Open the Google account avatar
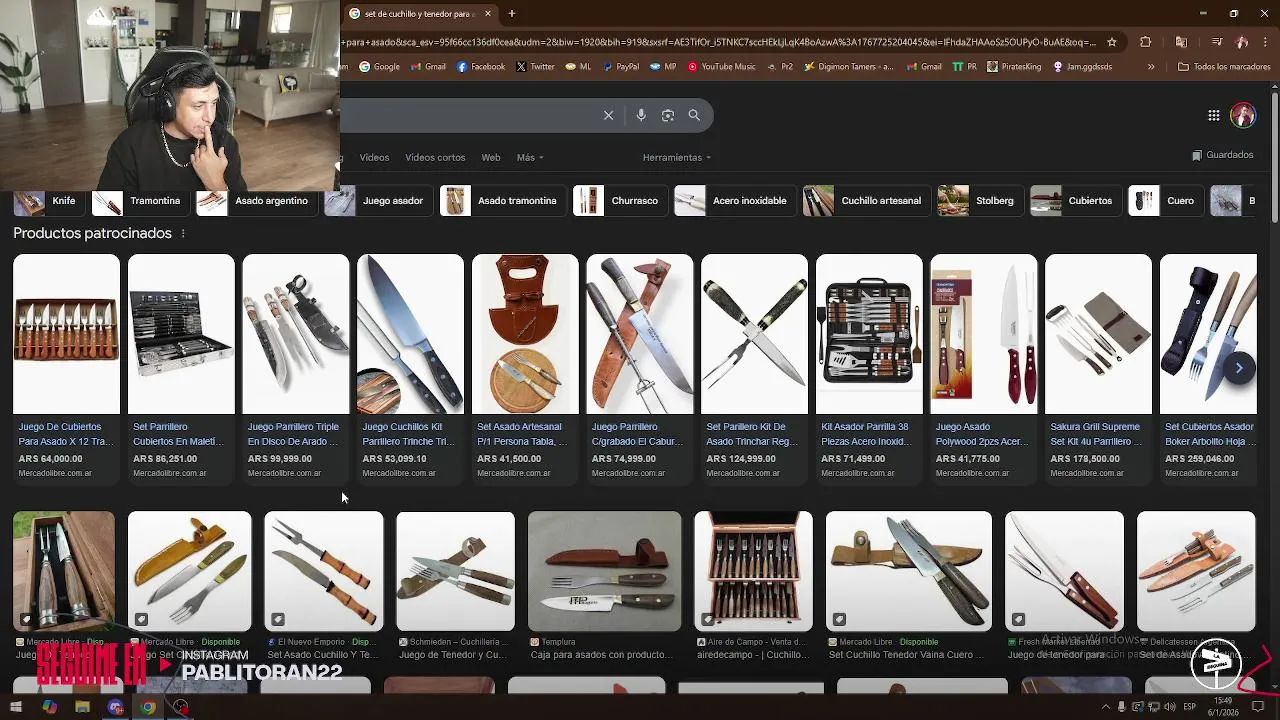Image resolution: width=1280 pixels, height=720 pixels. (1243, 115)
